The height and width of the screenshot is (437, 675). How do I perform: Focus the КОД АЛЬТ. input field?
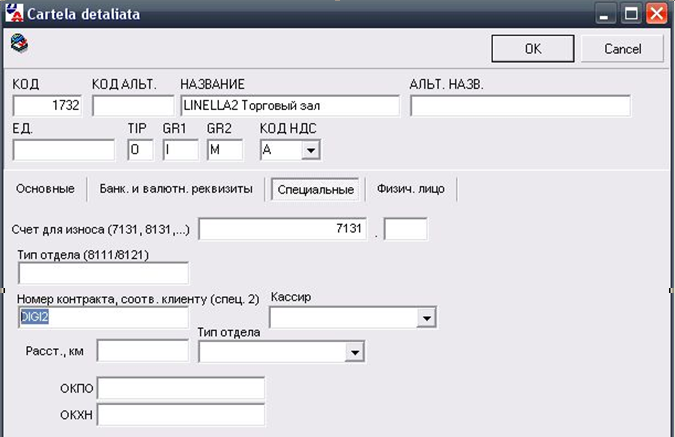[x=133, y=105]
